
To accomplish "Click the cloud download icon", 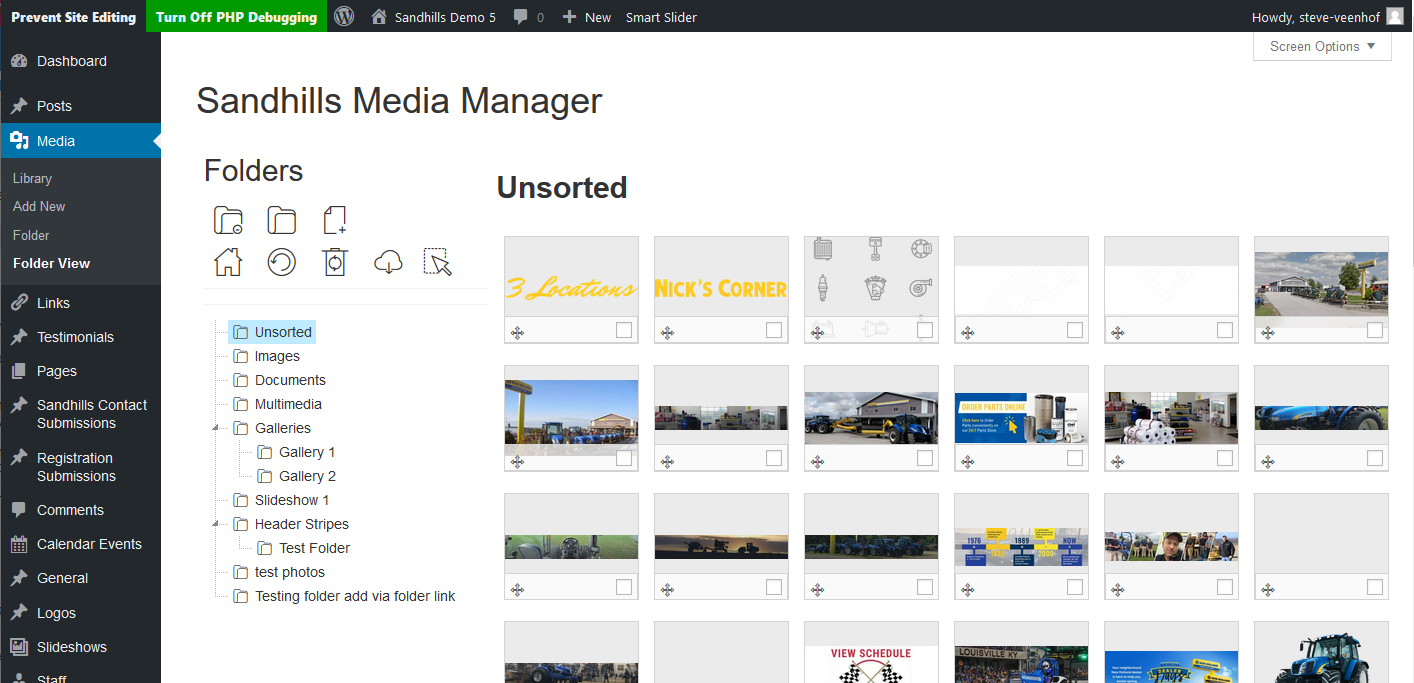I will click(388, 262).
